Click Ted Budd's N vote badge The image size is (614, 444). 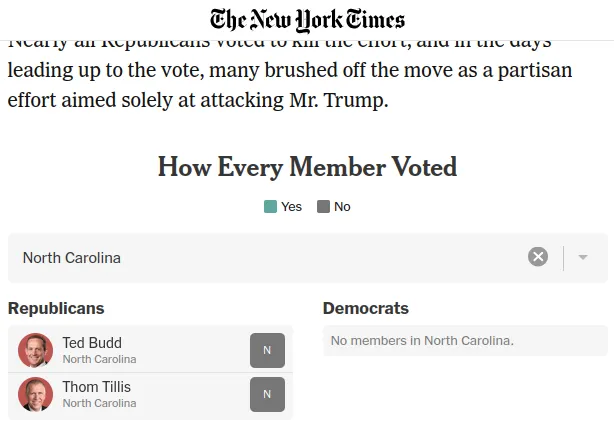267,350
